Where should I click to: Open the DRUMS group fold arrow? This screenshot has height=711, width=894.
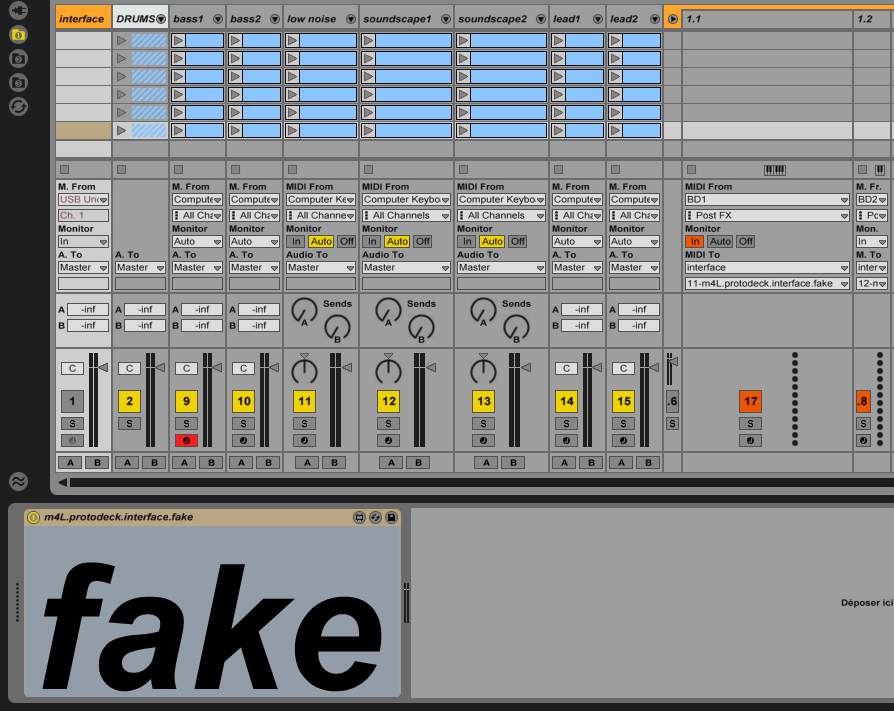click(x=161, y=19)
